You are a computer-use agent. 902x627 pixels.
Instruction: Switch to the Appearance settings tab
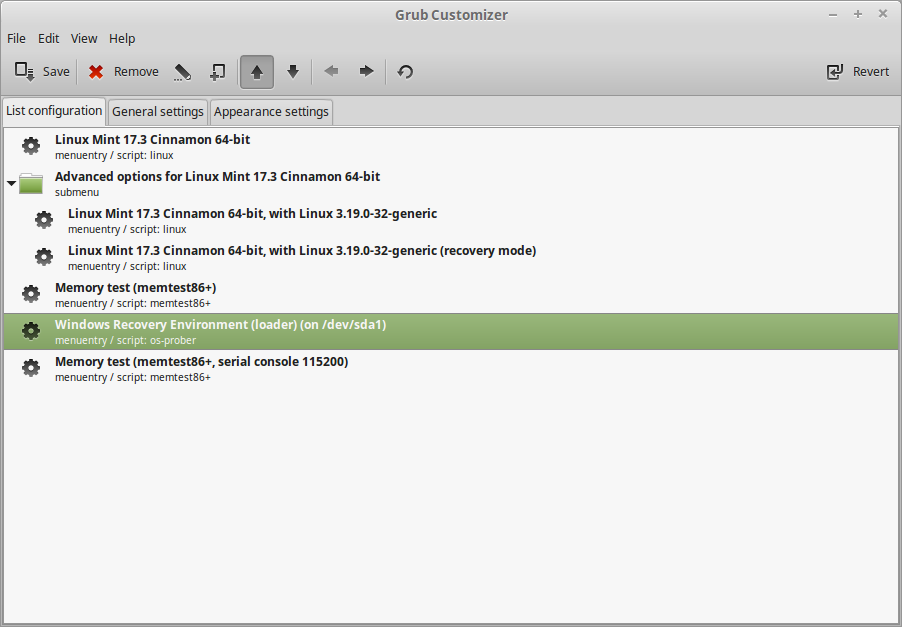272,112
